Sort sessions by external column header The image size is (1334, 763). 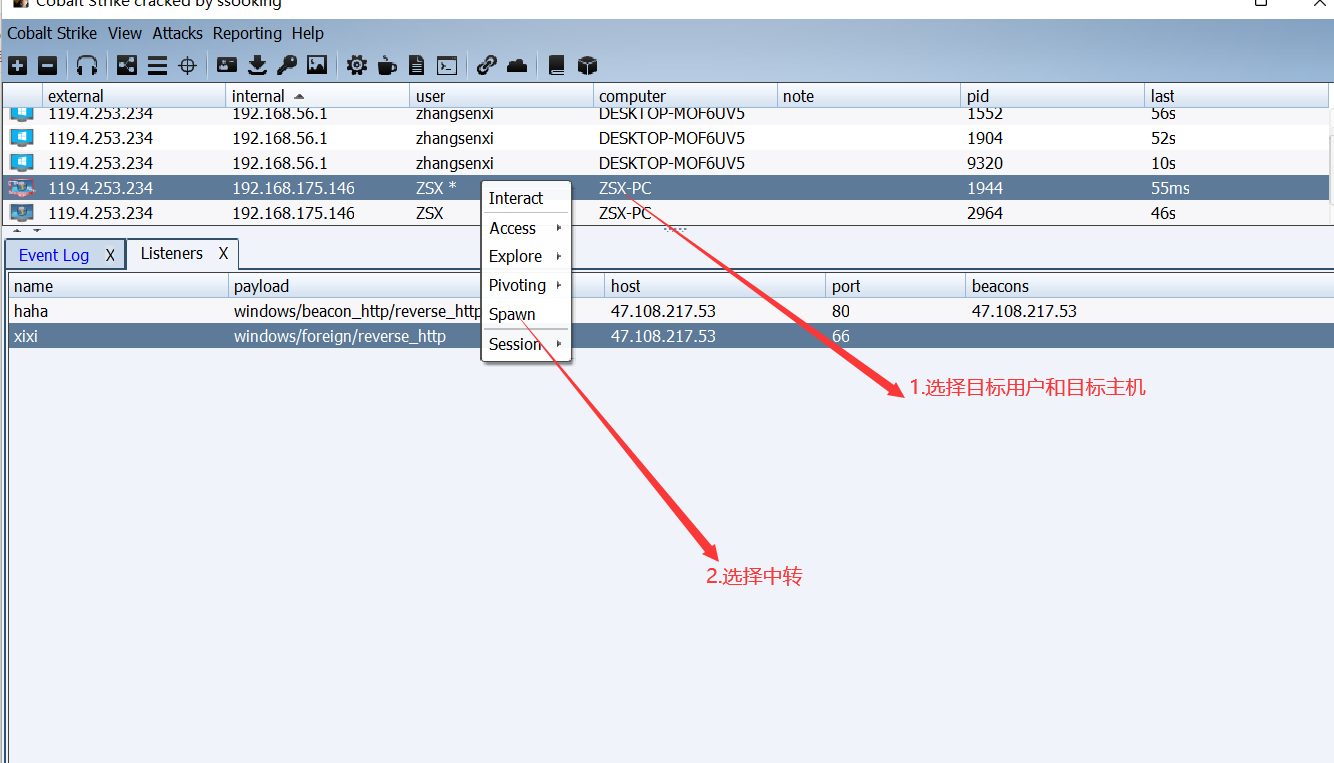(134, 96)
